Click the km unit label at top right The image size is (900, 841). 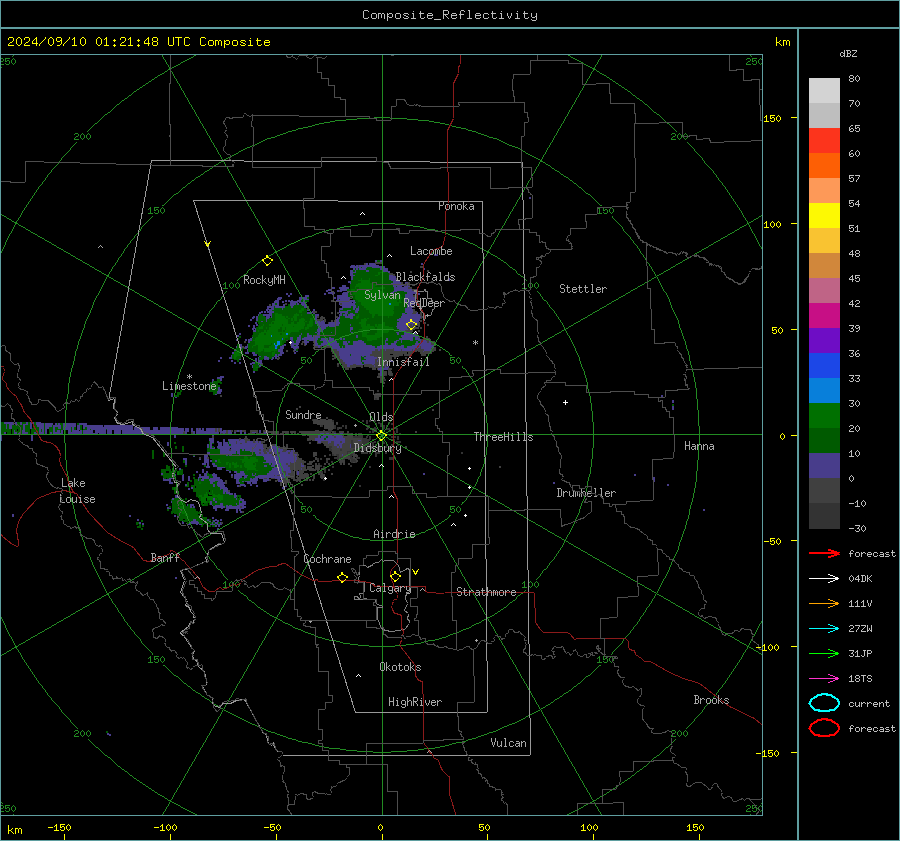click(782, 42)
